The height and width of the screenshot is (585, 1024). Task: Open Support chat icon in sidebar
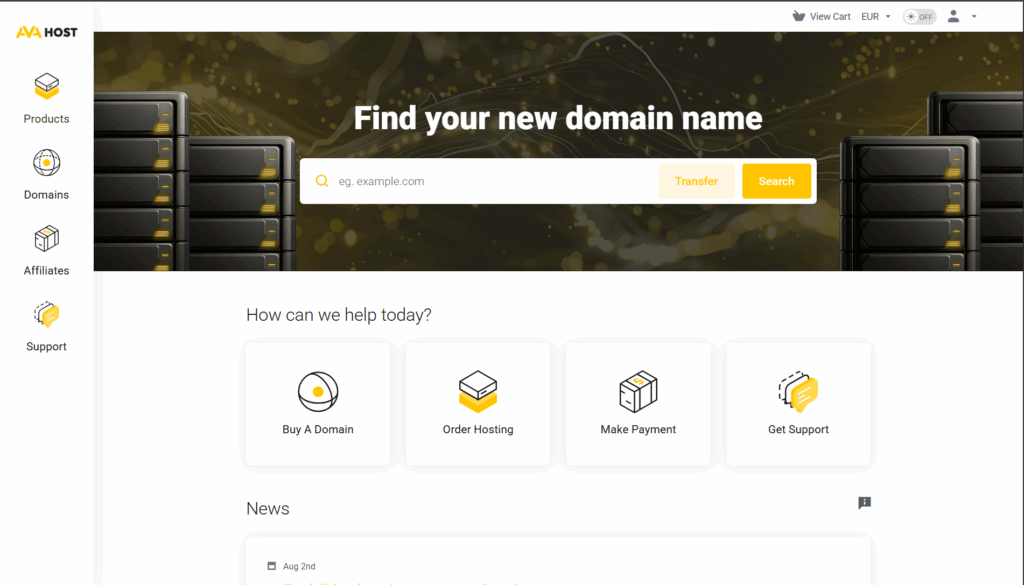click(47, 315)
